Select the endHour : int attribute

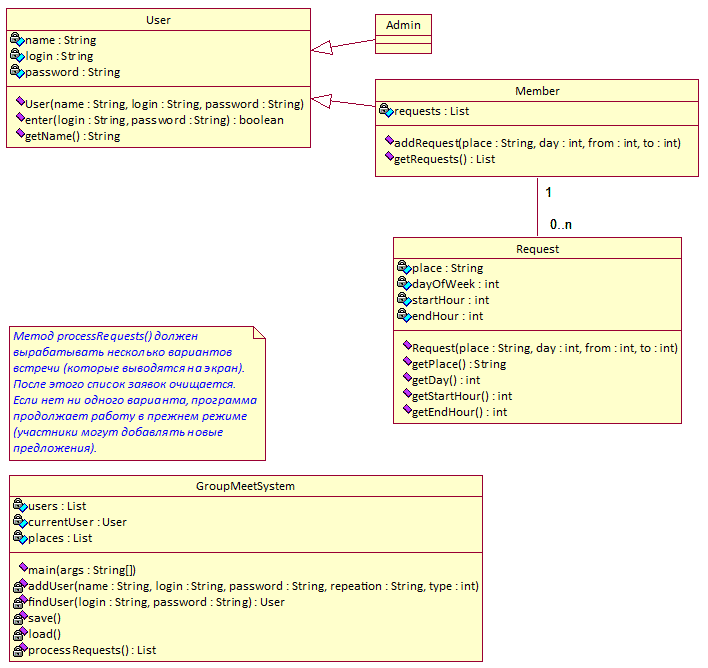447,316
